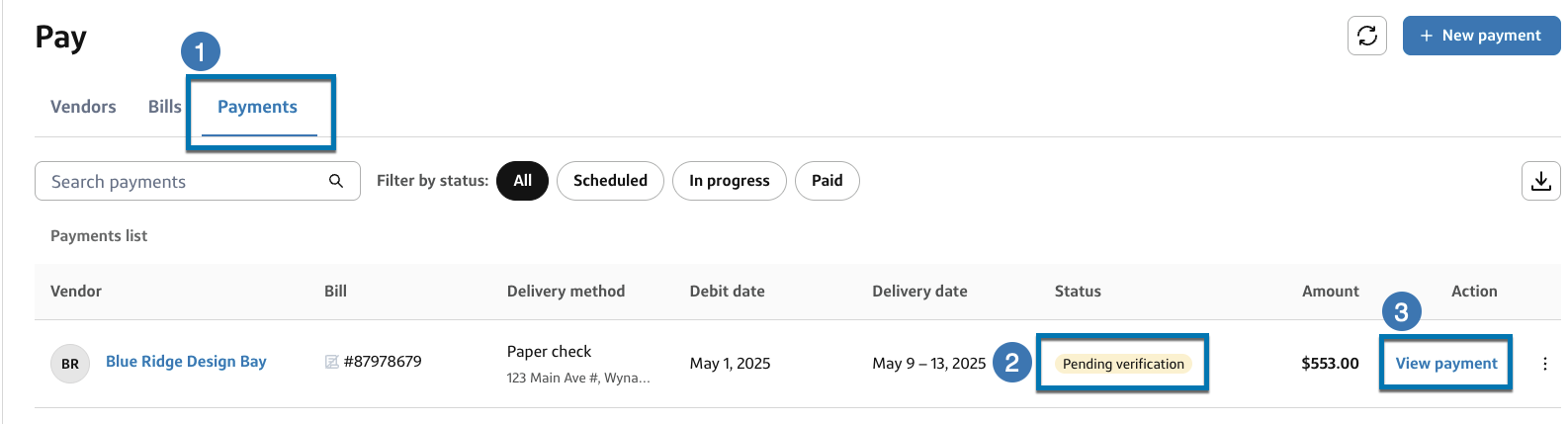Viewport: 1568px width, 424px height.
Task: Filter payments by Scheduled status
Action: coord(610,181)
